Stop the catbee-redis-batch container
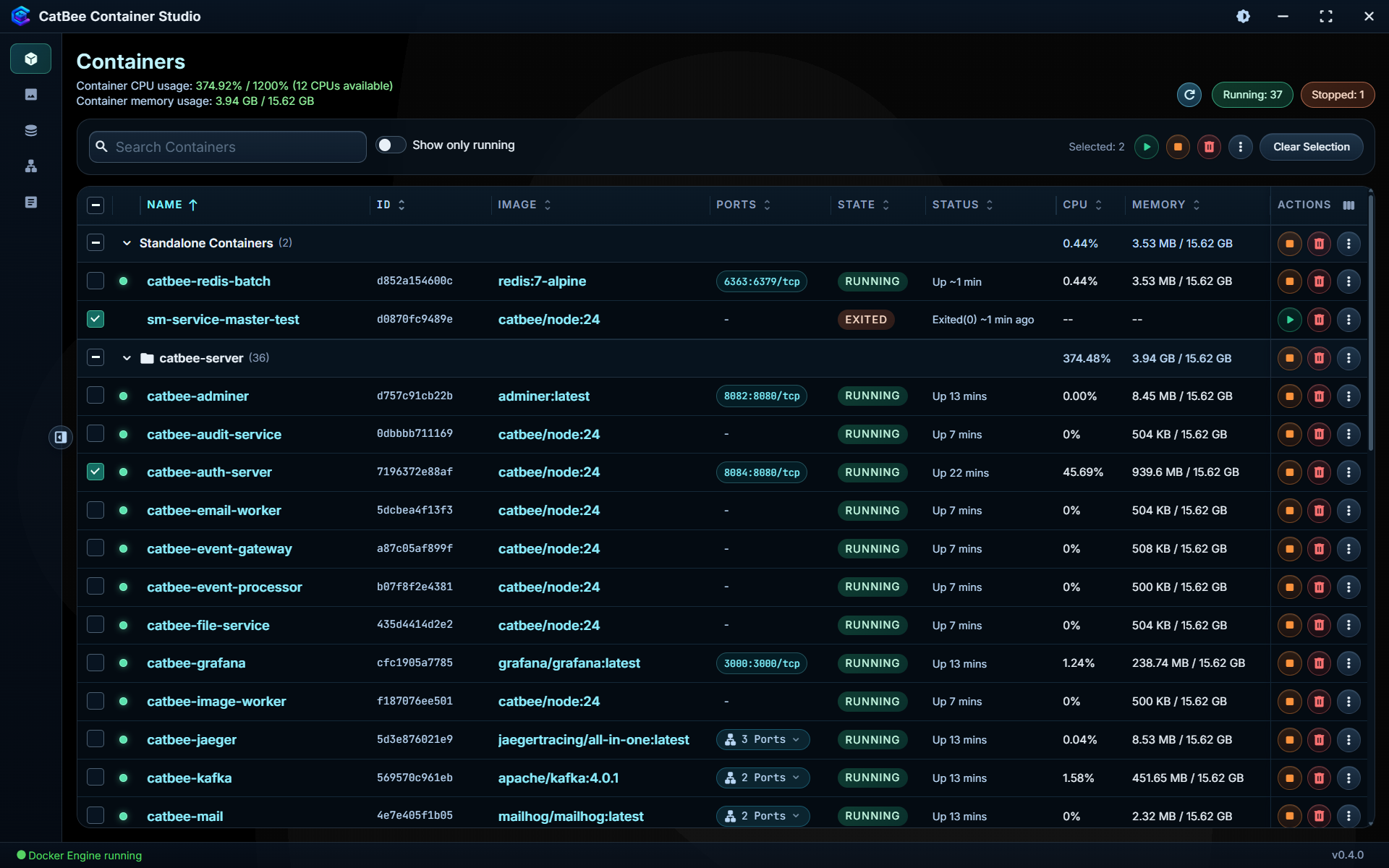 [1289, 281]
